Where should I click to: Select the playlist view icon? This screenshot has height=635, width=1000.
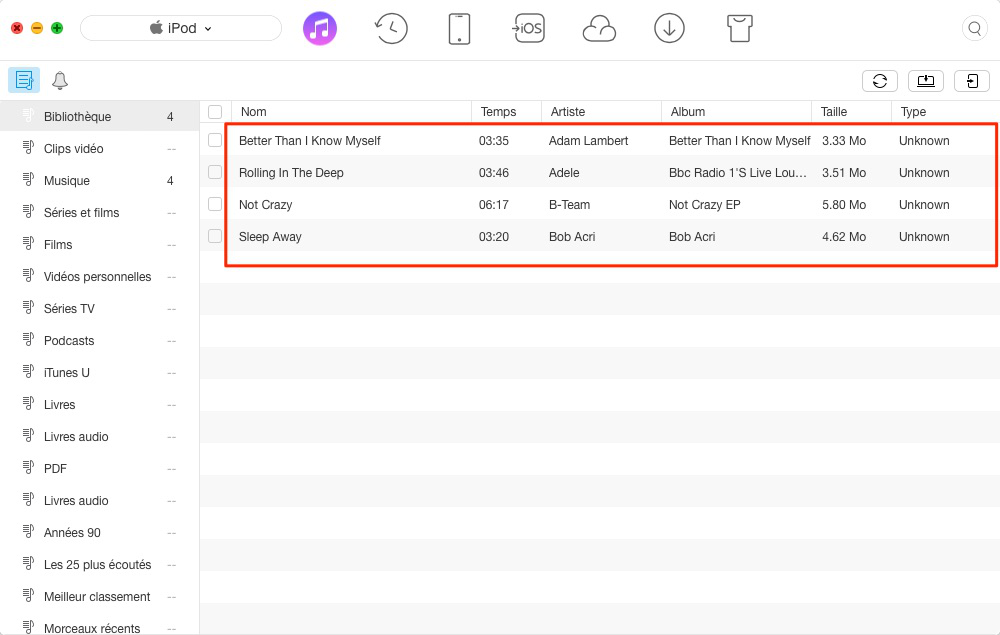(x=24, y=80)
